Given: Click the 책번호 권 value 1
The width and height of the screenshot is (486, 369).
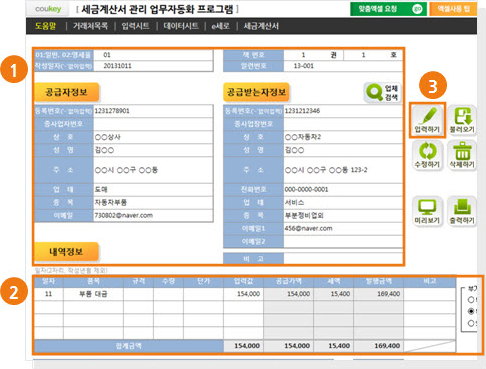Looking at the screenshot, I should click(303, 55).
